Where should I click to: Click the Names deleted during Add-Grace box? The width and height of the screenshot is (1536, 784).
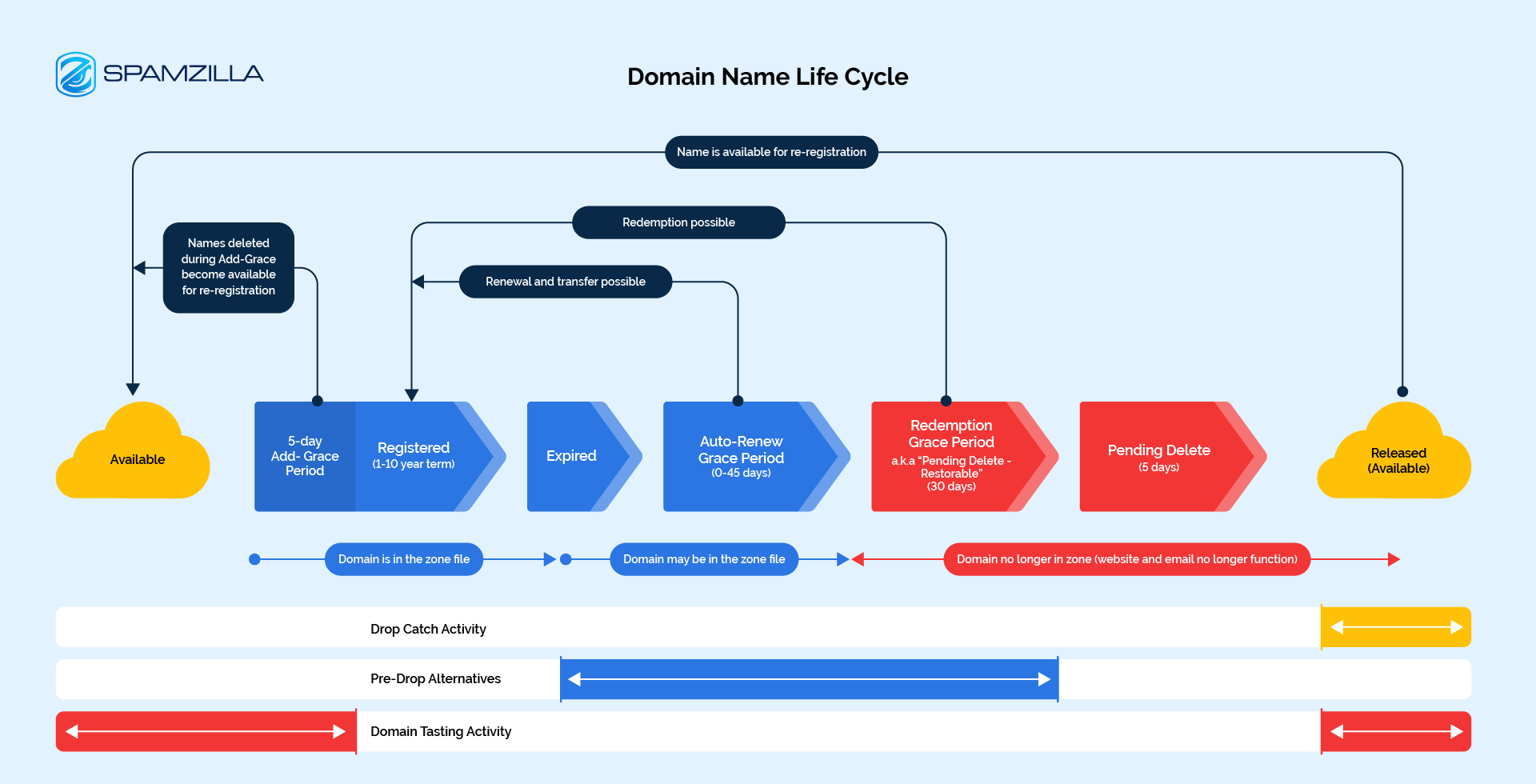229,267
